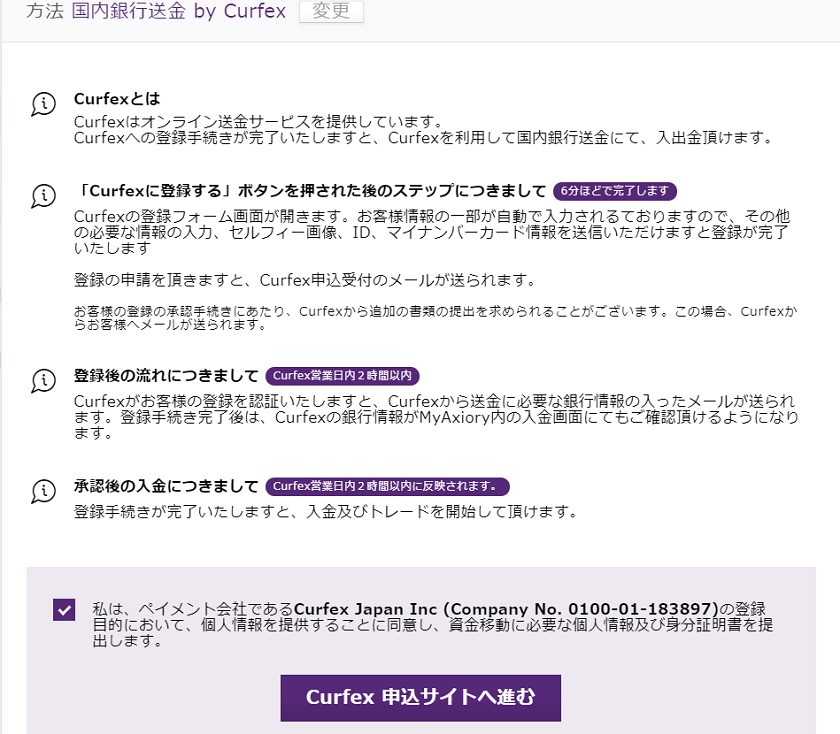Screen dimensions: 840x734
Task: Click the info icon beside 登録後の流れにつきまして
Action: click(43, 380)
